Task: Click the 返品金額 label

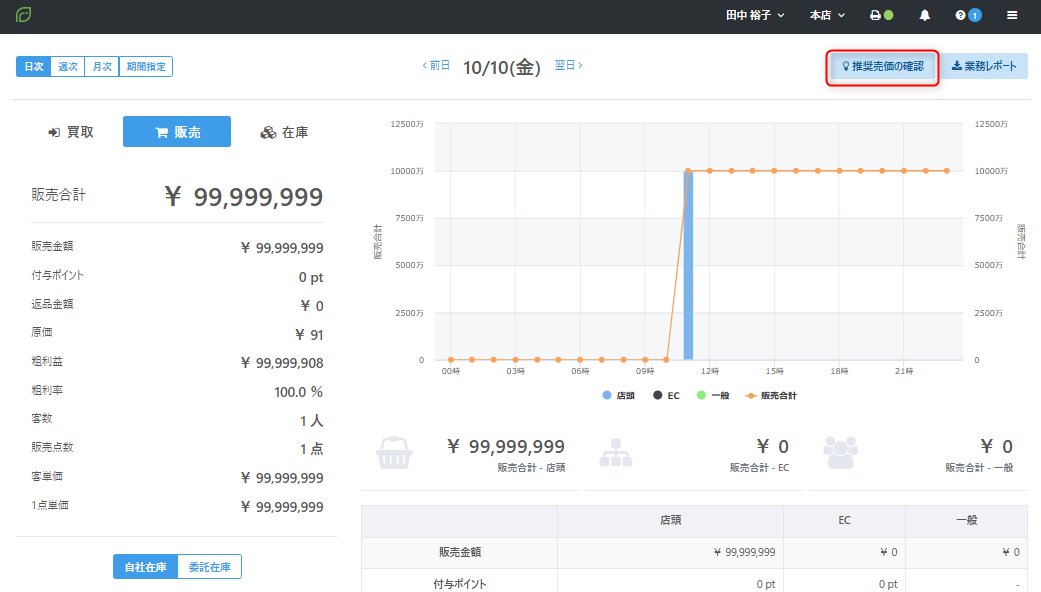Action: point(52,304)
